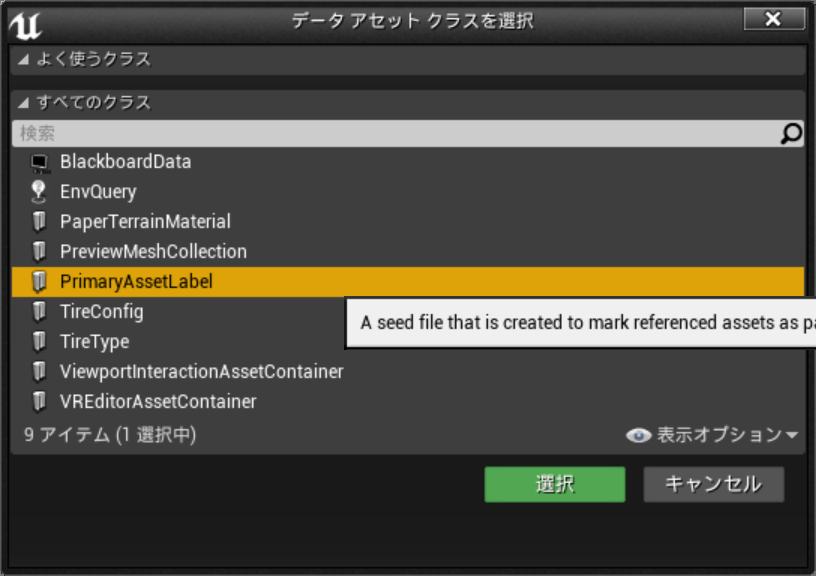Viewport: 816px width, 576px height.
Task: Click the PreviewMeshCollection class icon
Action: [x=39, y=252]
